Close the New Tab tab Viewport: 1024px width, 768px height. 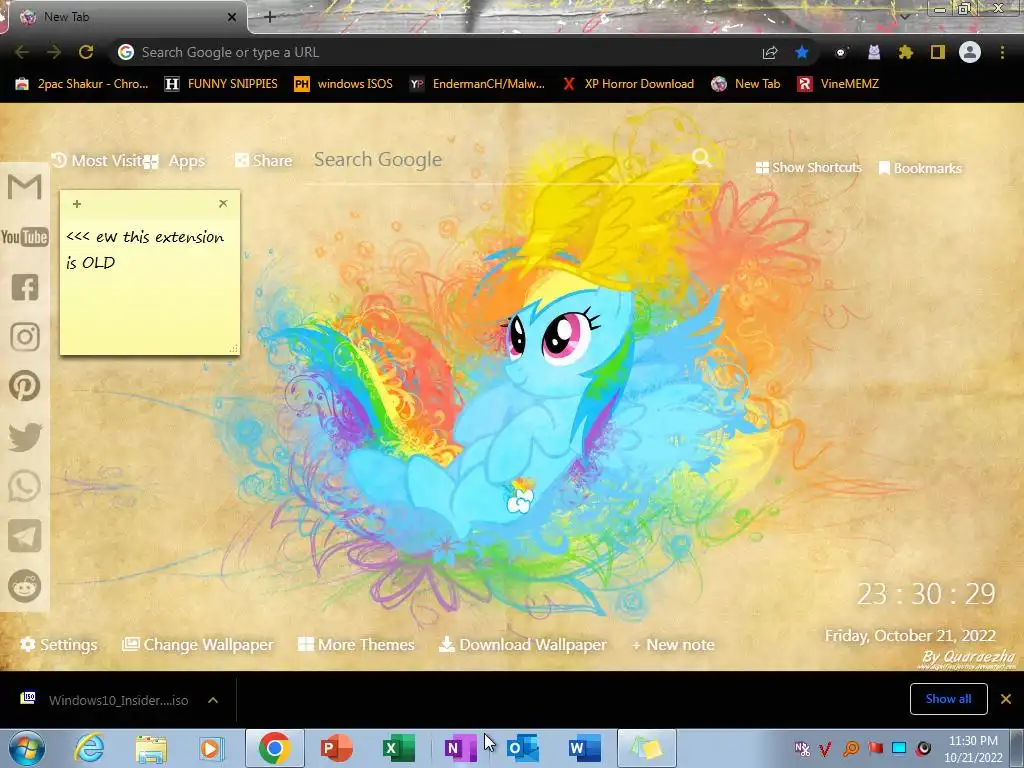point(232,17)
